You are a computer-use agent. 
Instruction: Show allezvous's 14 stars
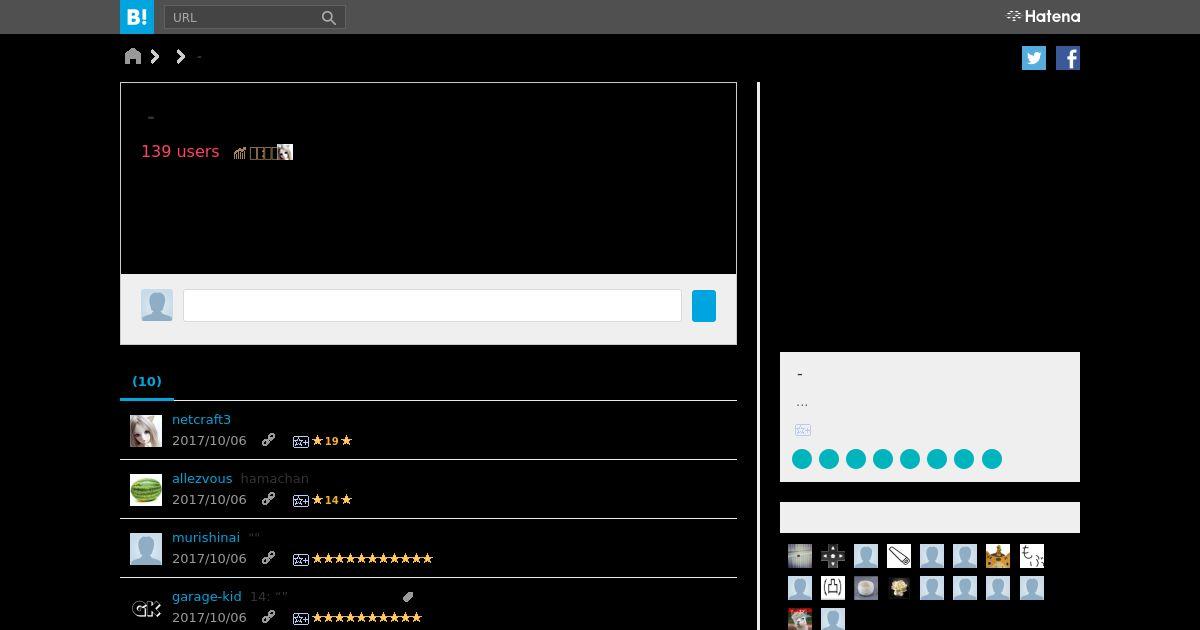[x=332, y=499]
